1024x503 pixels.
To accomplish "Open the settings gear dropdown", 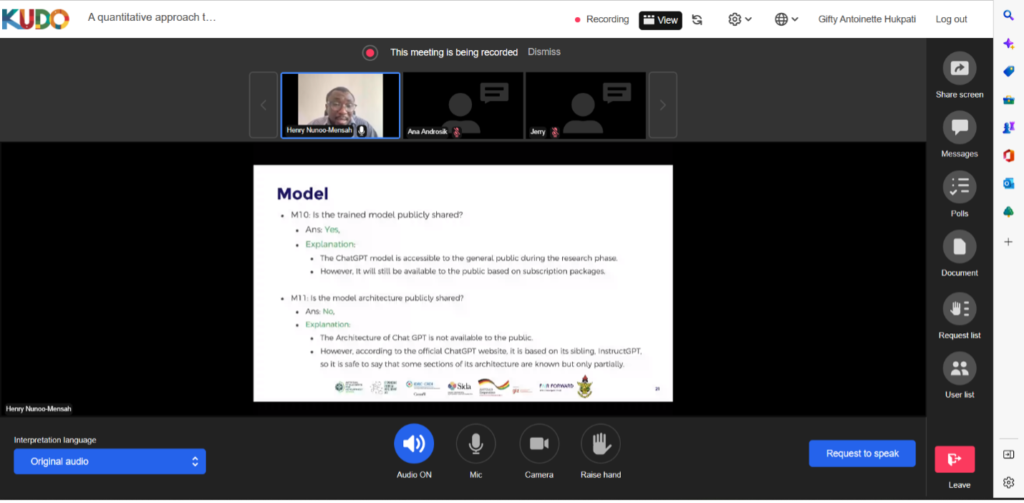I will [x=740, y=19].
